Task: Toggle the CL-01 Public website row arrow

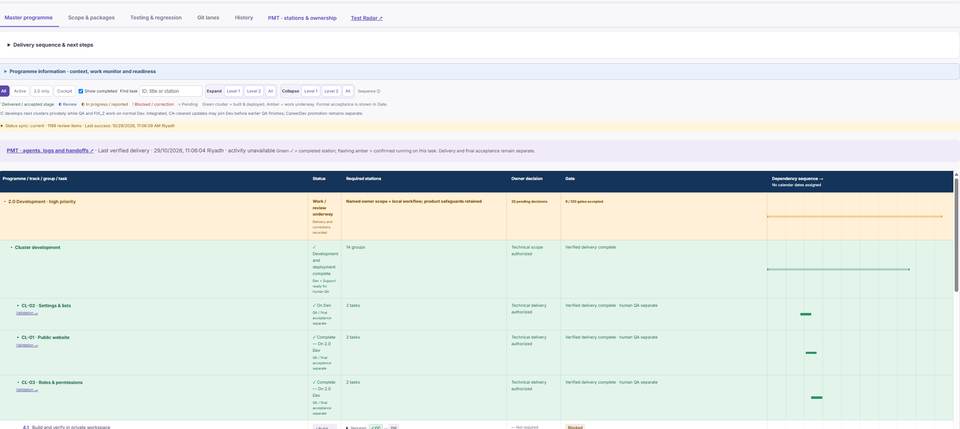Action: pos(18,337)
